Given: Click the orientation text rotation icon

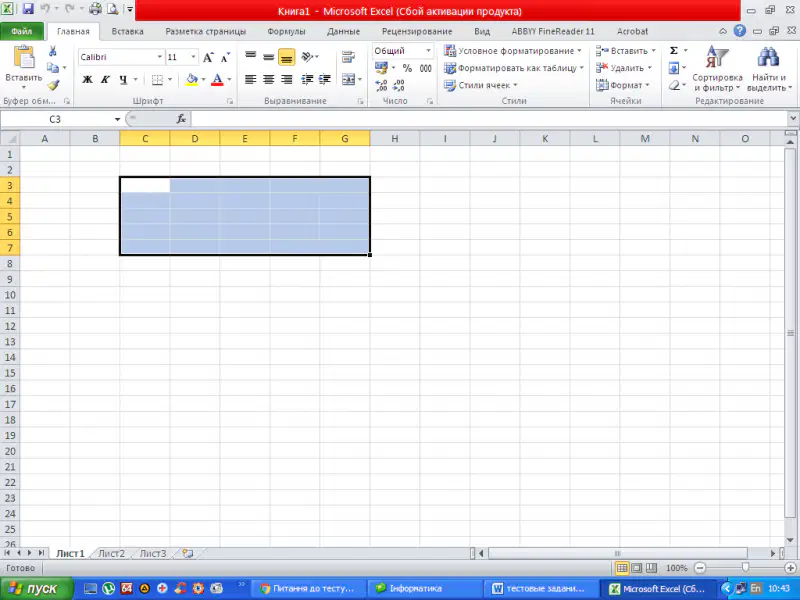Looking at the screenshot, I should pyautogui.click(x=308, y=57).
